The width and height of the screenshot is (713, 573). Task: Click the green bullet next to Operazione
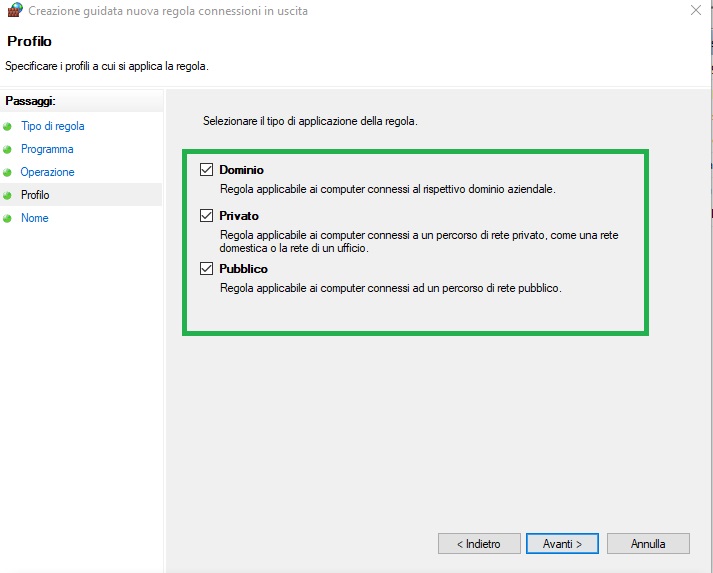(7, 172)
